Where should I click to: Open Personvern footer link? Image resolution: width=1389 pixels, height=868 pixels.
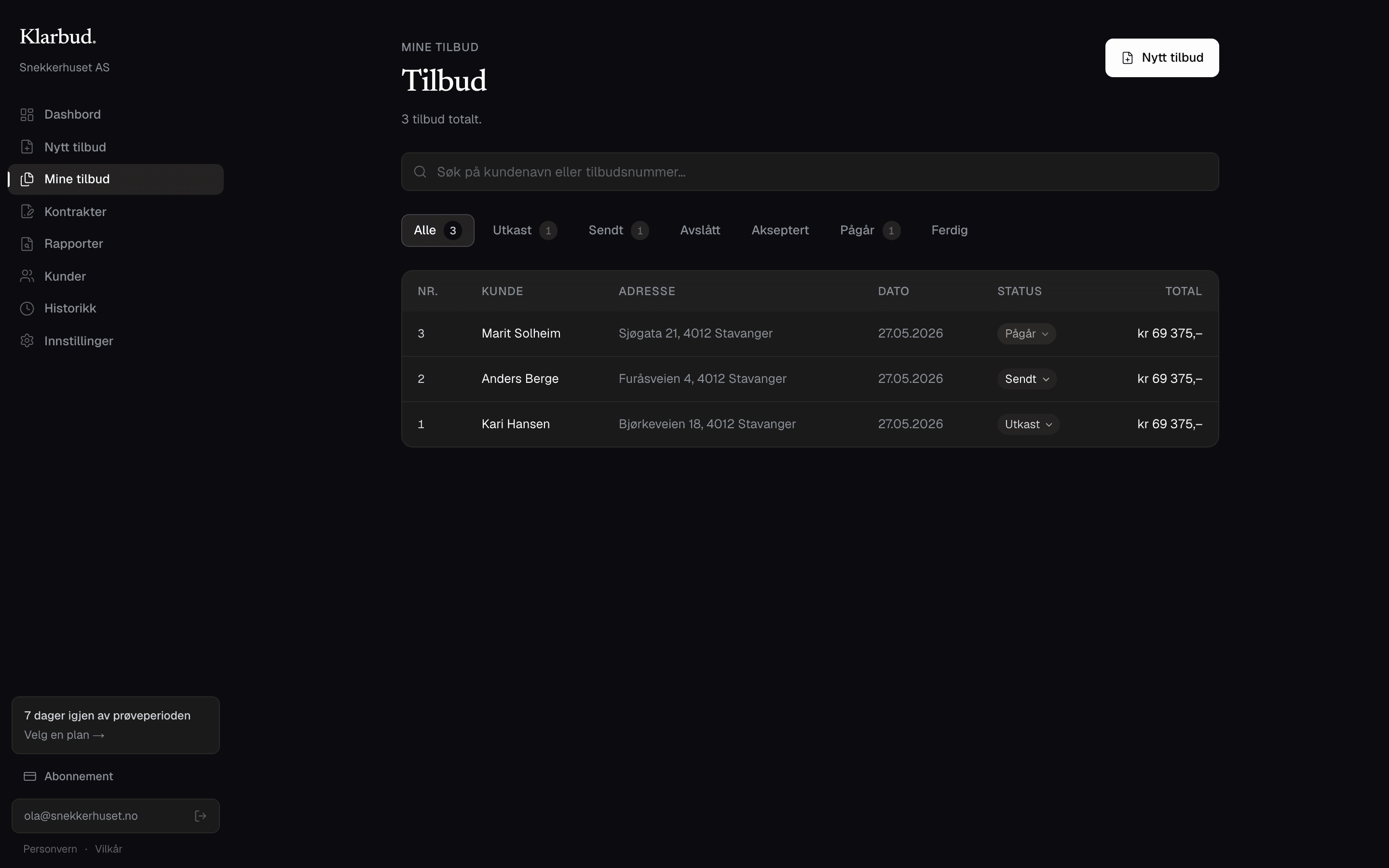tap(50, 849)
